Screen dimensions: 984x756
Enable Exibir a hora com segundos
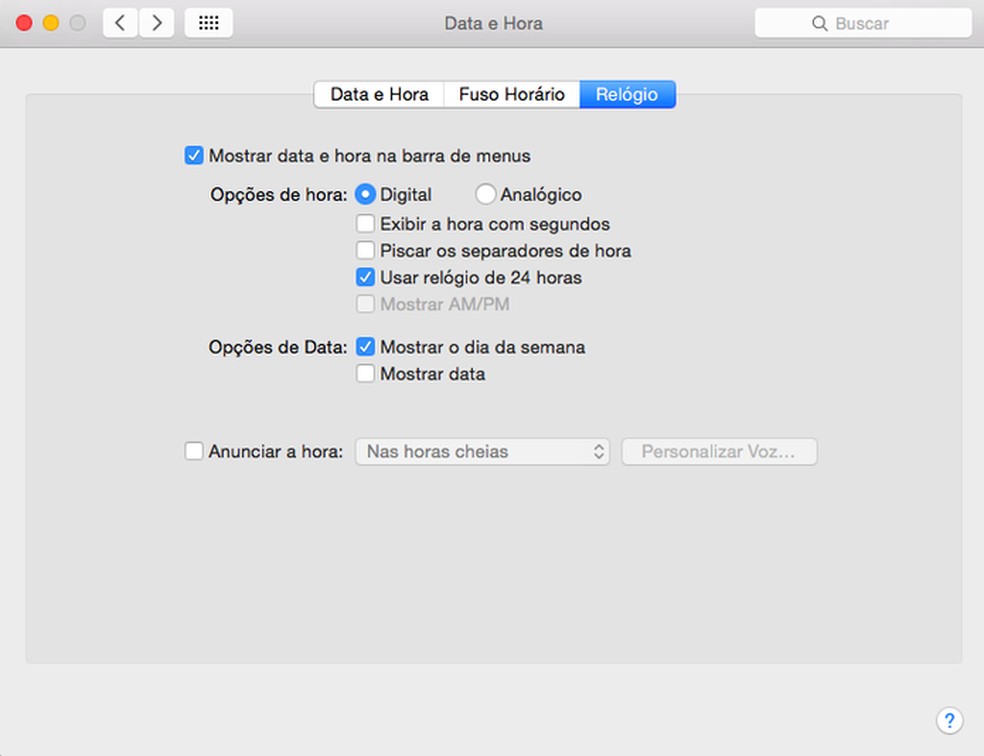click(x=365, y=224)
